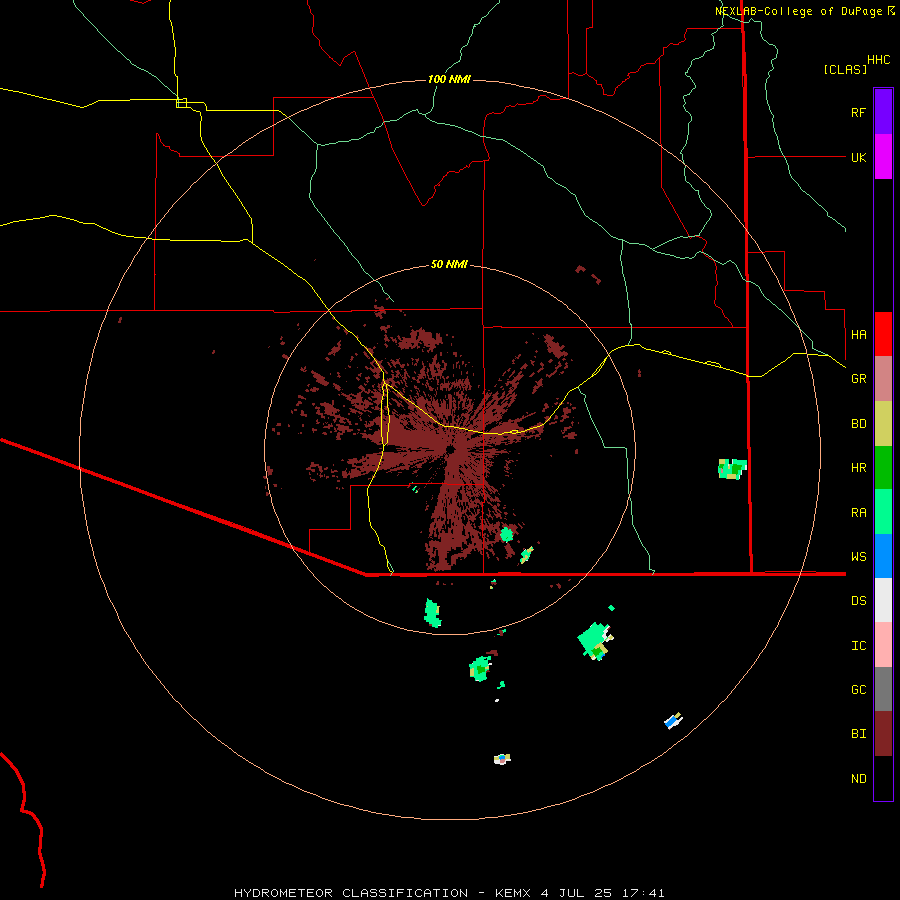Select the dusty pink GR legend swatch
Image resolution: width=900 pixels, height=900 pixels.
[x=883, y=379]
